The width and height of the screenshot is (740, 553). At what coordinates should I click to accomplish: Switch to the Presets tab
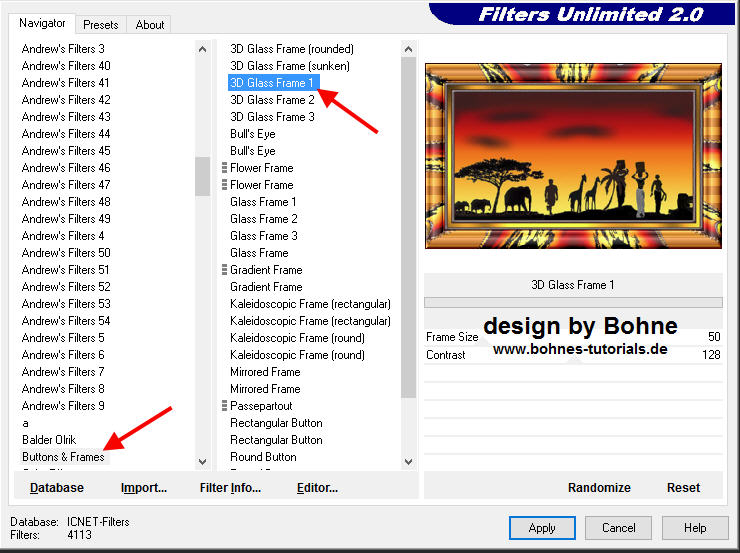(x=101, y=24)
